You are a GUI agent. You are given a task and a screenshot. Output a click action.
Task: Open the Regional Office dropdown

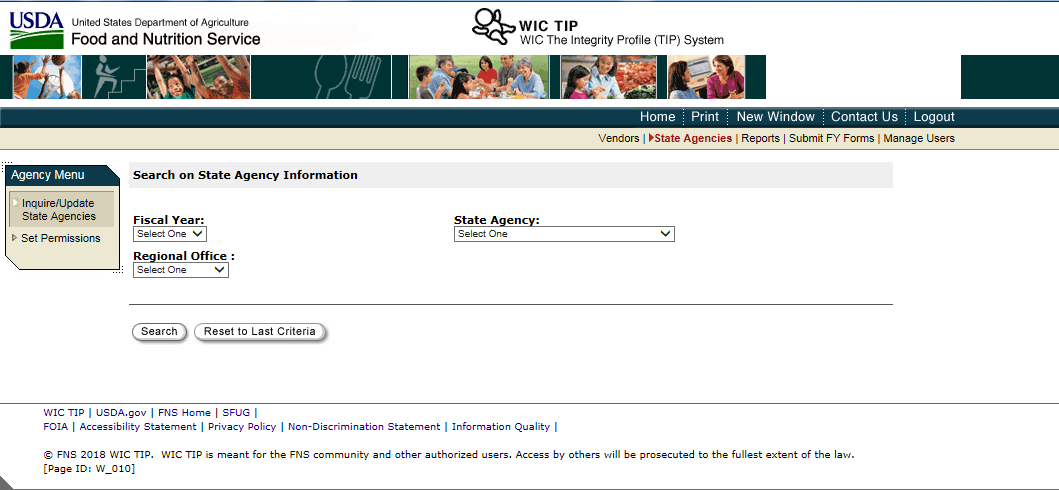pyautogui.click(x=181, y=269)
